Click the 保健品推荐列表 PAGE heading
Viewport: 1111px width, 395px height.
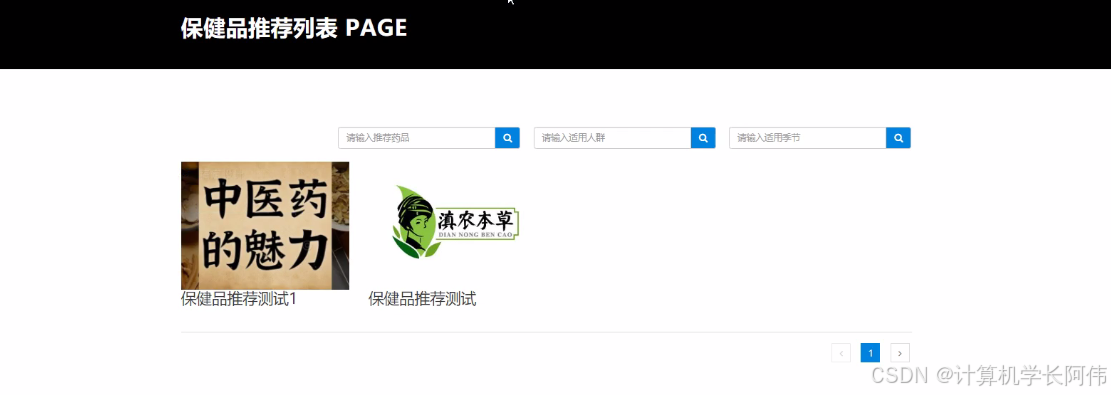(x=294, y=28)
